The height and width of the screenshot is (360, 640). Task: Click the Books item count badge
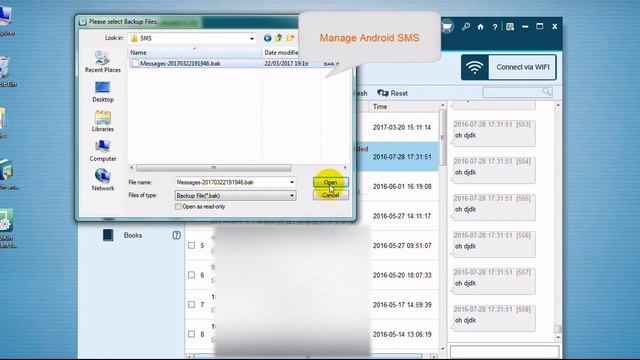pyautogui.click(x=176, y=235)
